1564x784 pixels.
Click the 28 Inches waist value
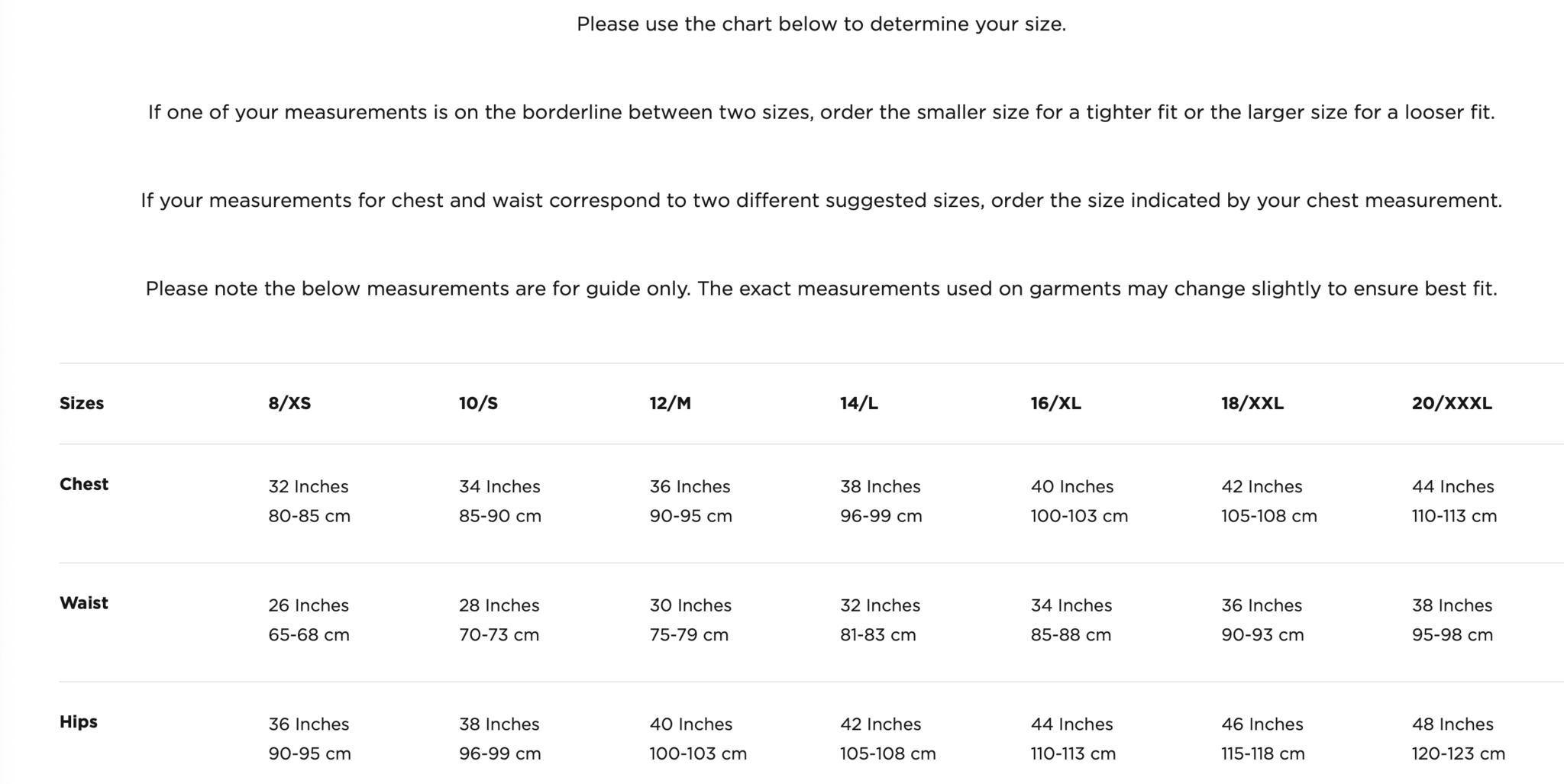point(499,605)
